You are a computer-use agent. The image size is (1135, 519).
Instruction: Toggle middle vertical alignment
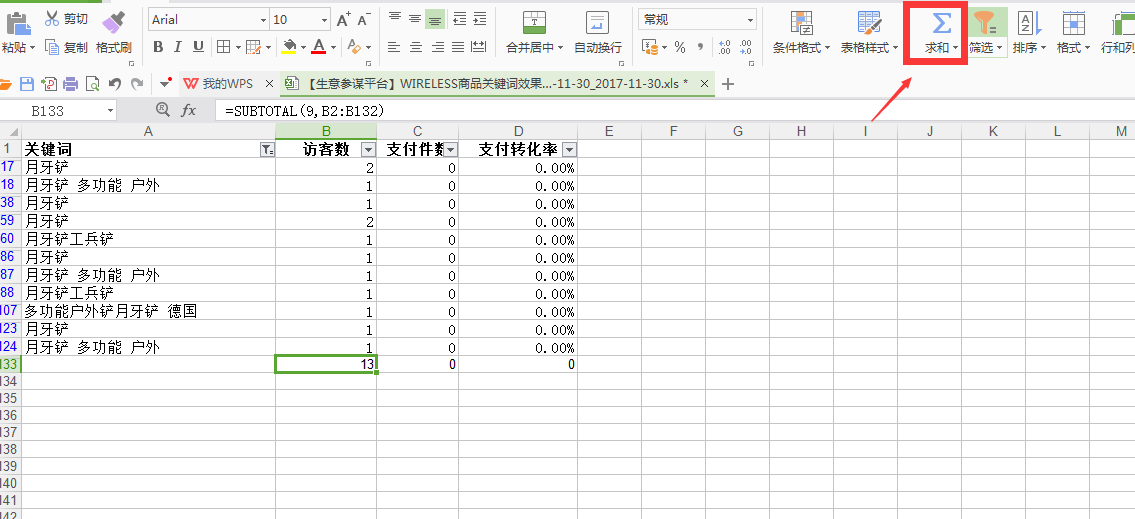point(415,20)
